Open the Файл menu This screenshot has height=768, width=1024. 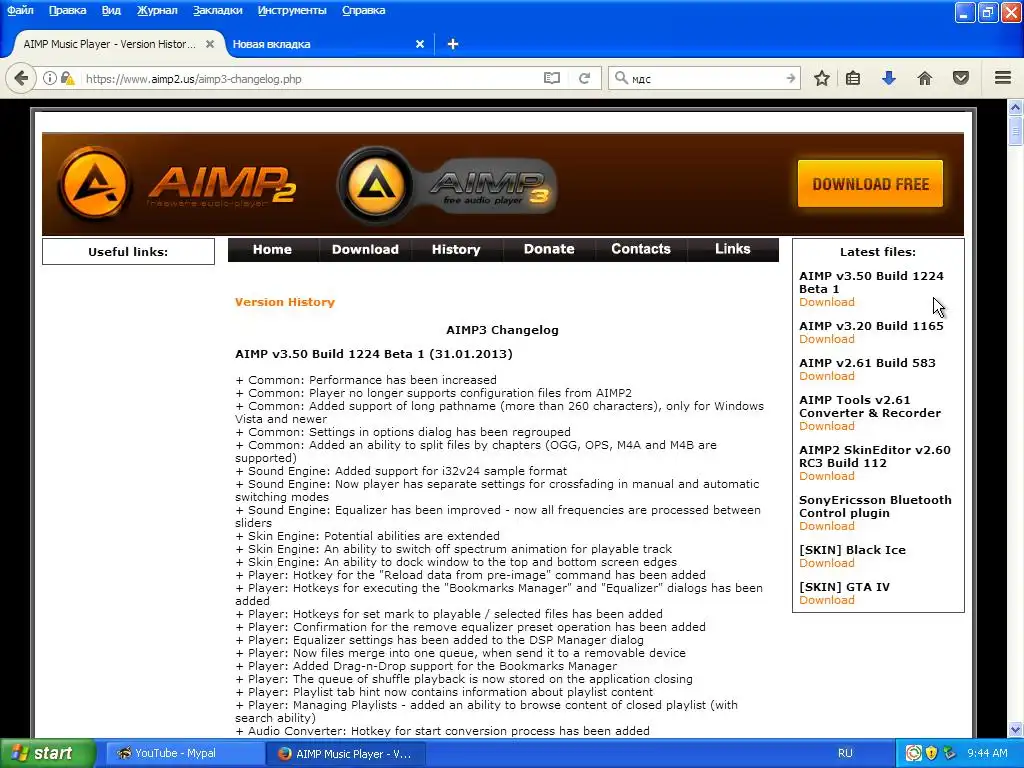point(20,10)
